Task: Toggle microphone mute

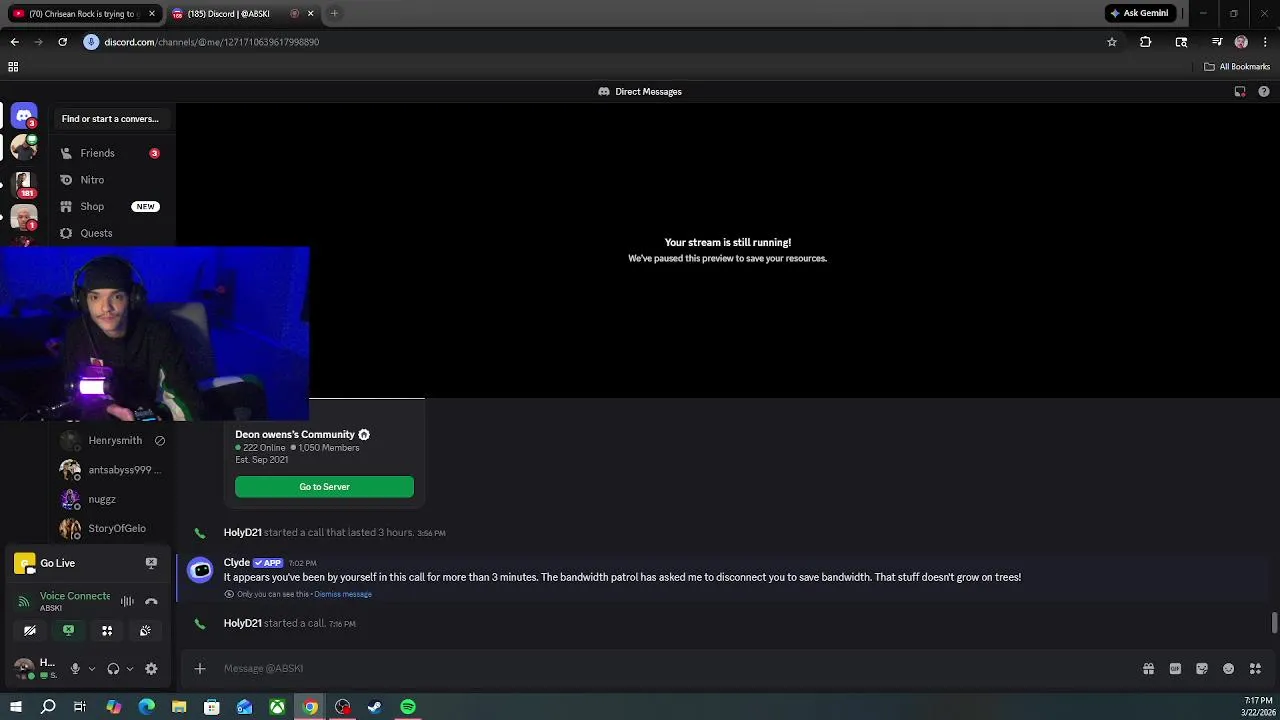Action: tap(74, 669)
